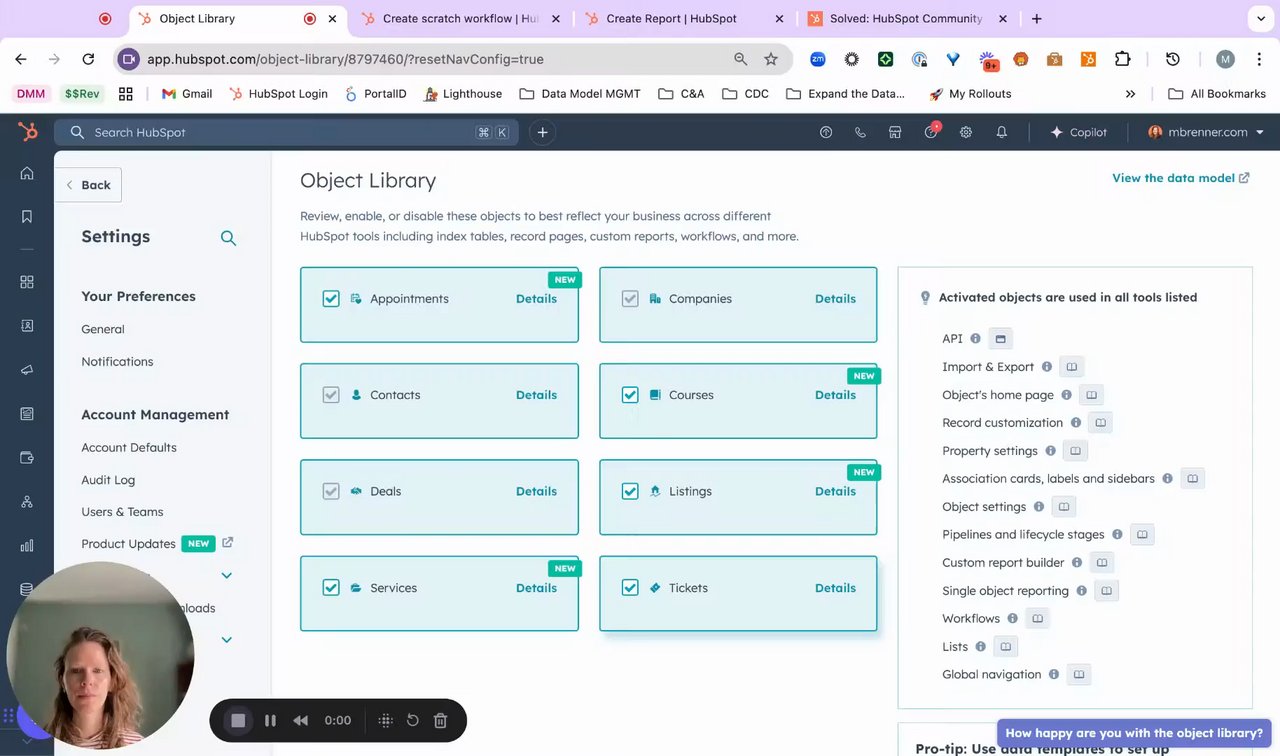Delete the recording with the trash icon
Screen dimensions: 1280x756
coord(440,720)
